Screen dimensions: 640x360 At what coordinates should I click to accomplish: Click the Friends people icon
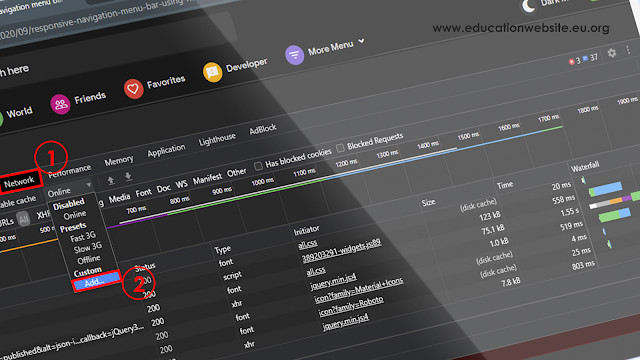tap(60, 104)
